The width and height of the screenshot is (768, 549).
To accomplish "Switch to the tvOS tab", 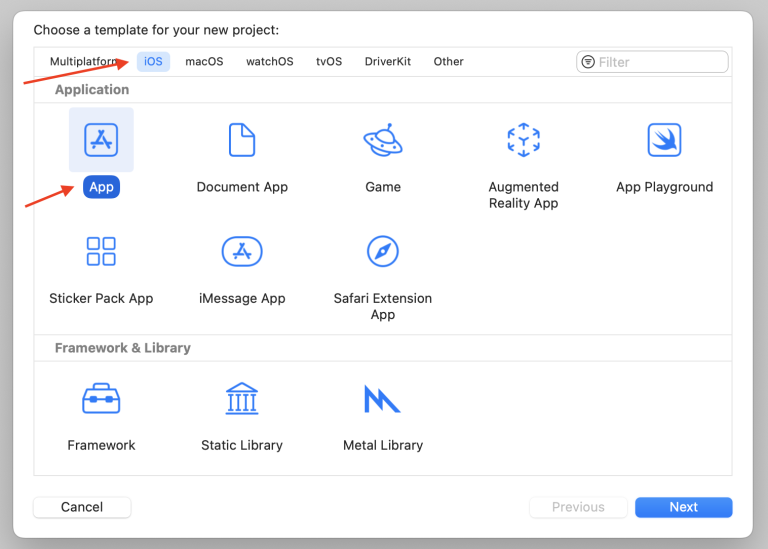I will pyautogui.click(x=329, y=62).
